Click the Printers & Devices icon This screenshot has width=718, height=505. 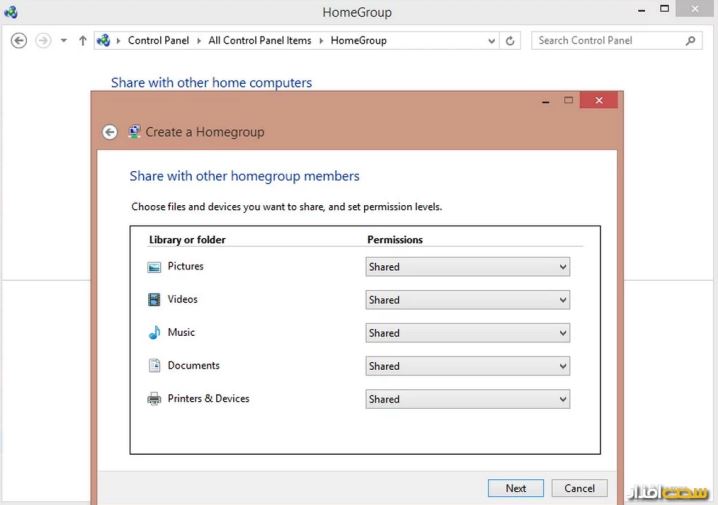pos(154,399)
